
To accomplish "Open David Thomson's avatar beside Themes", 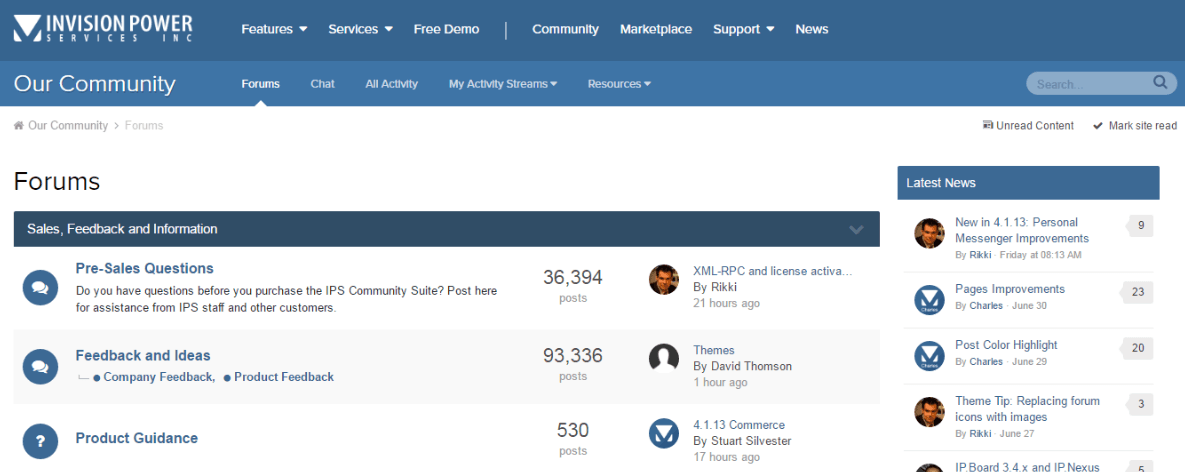I will pos(664,358).
